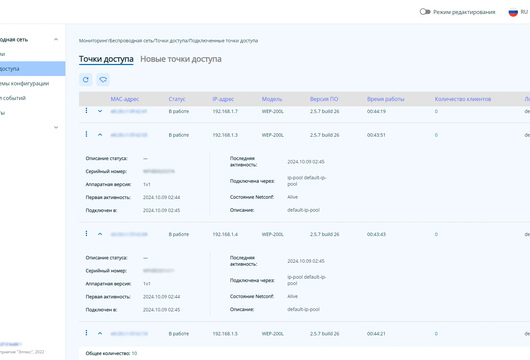Open the three-dot menu for row 192.168.1.3
The width and height of the screenshot is (530, 360).
(86, 134)
